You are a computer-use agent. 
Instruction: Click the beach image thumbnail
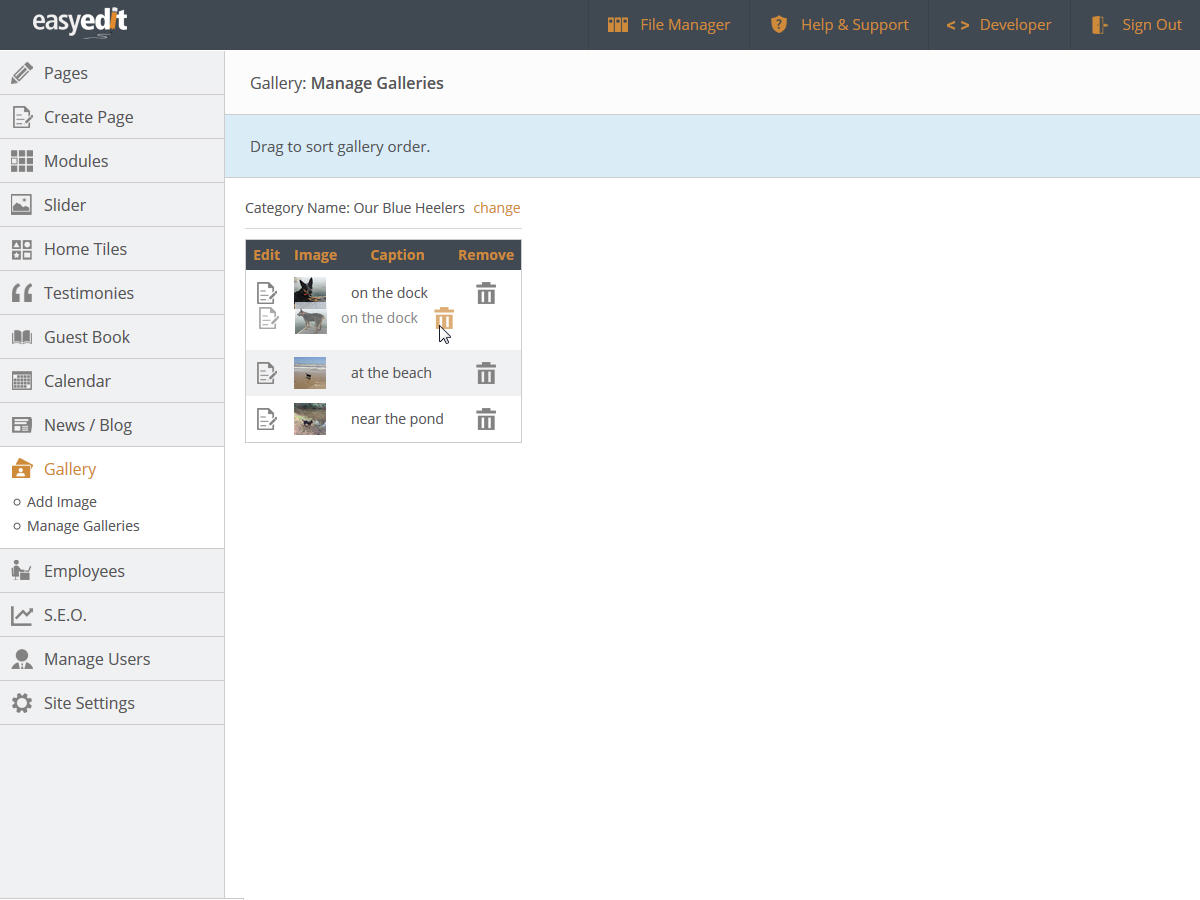coord(310,373)
